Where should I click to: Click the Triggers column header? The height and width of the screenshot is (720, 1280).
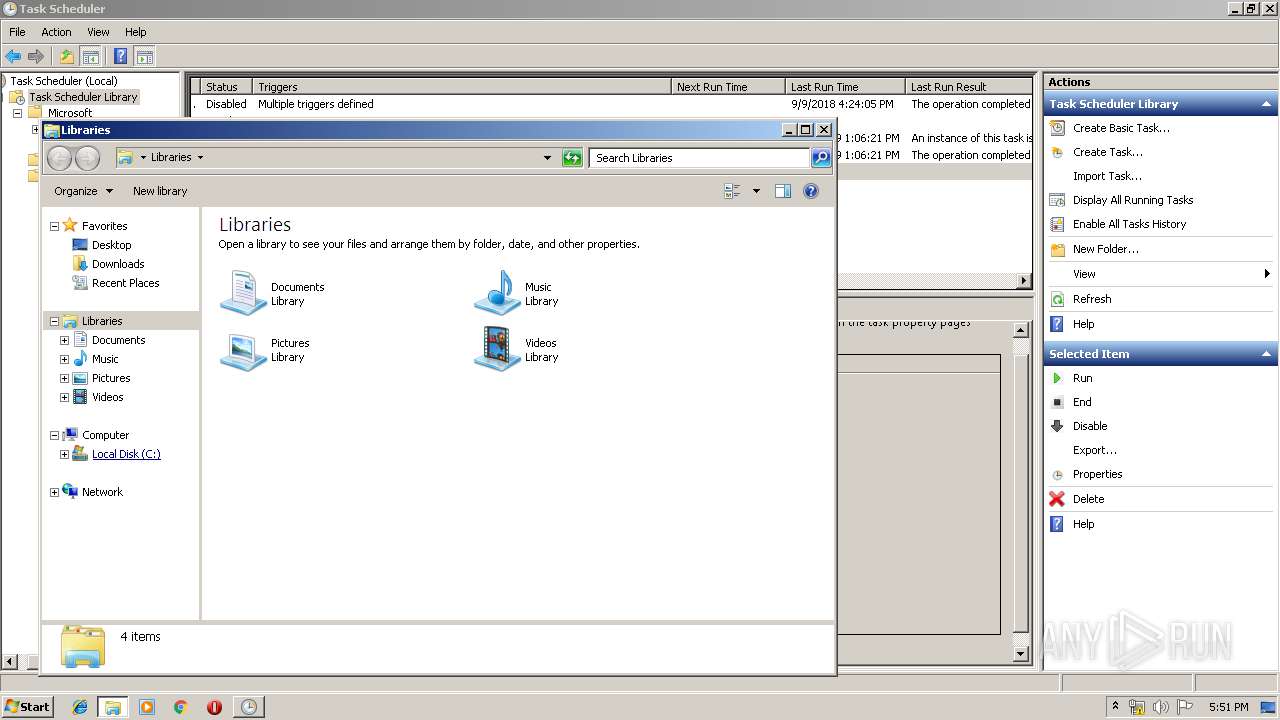[461, 87]
